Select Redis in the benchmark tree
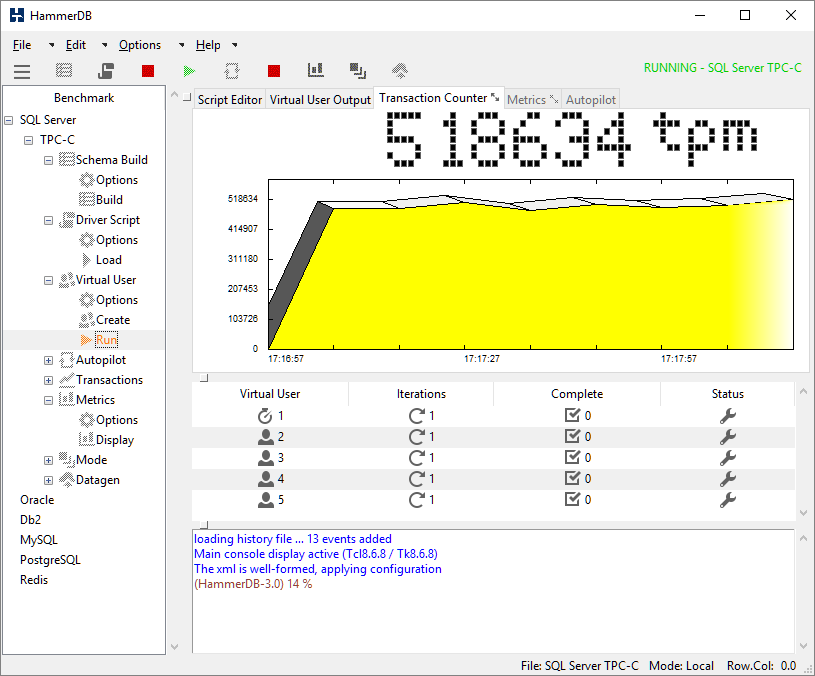The width and height of the screenshot is (815, 676). (x=34, y=580)
